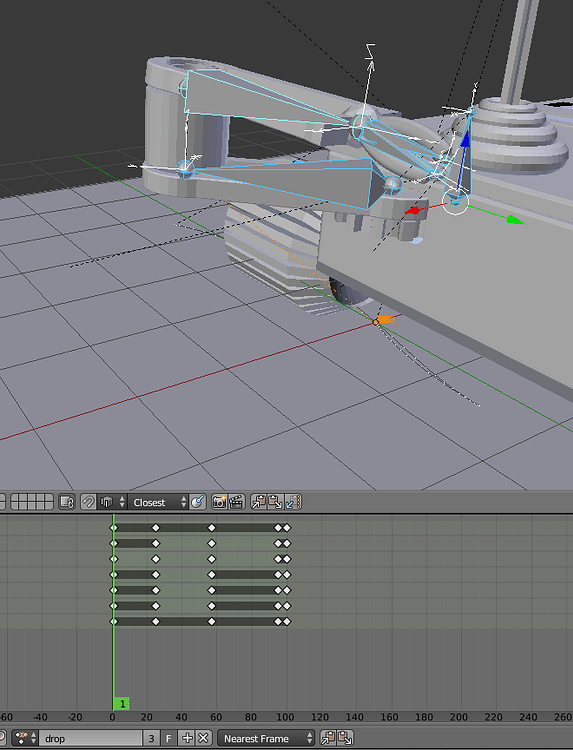Select bottom-row keyframe near frame 57
This screenshot has height=750, width=573.
pyautogui.click(x=212, y=621)
